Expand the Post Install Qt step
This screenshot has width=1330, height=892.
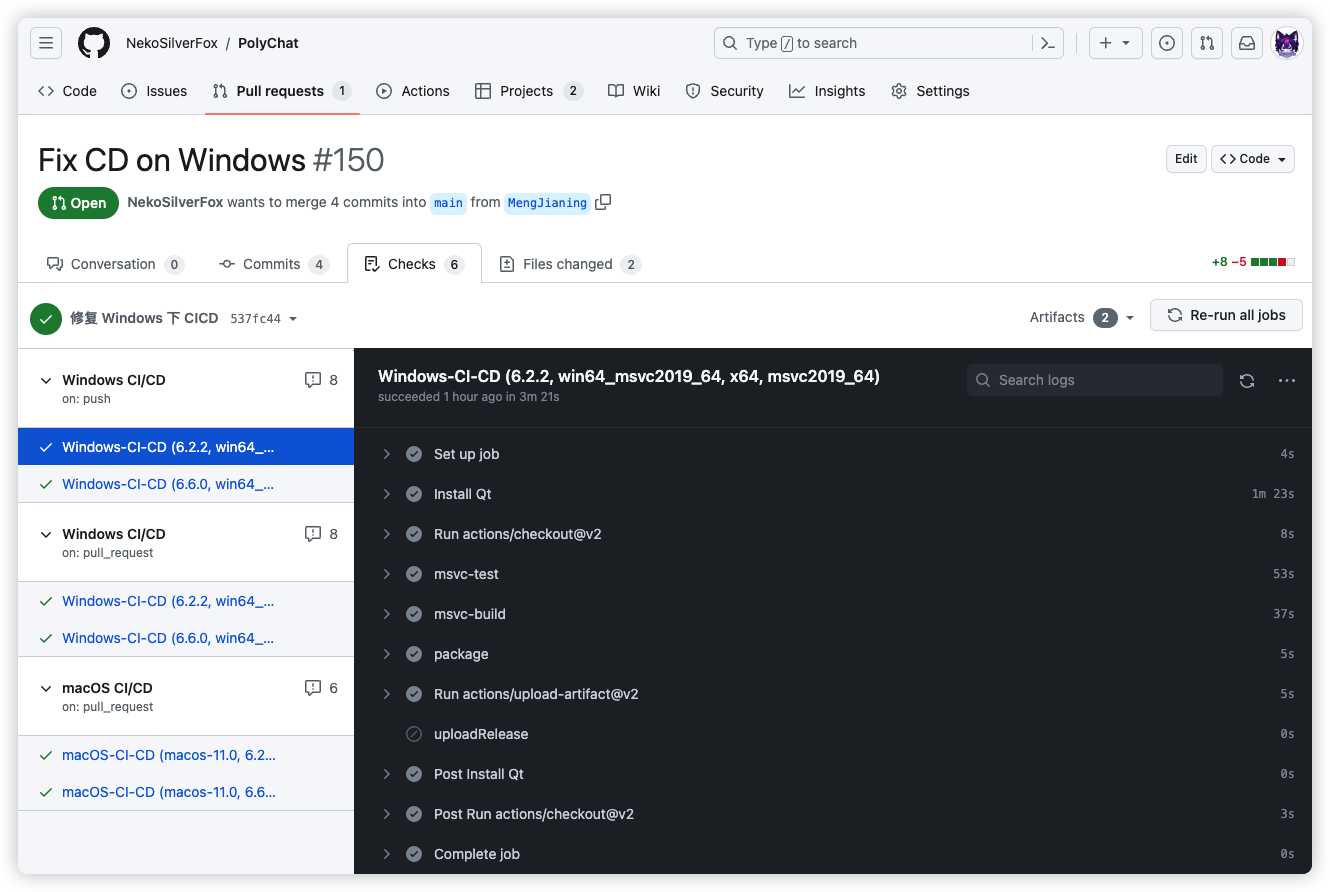(387, 774)
